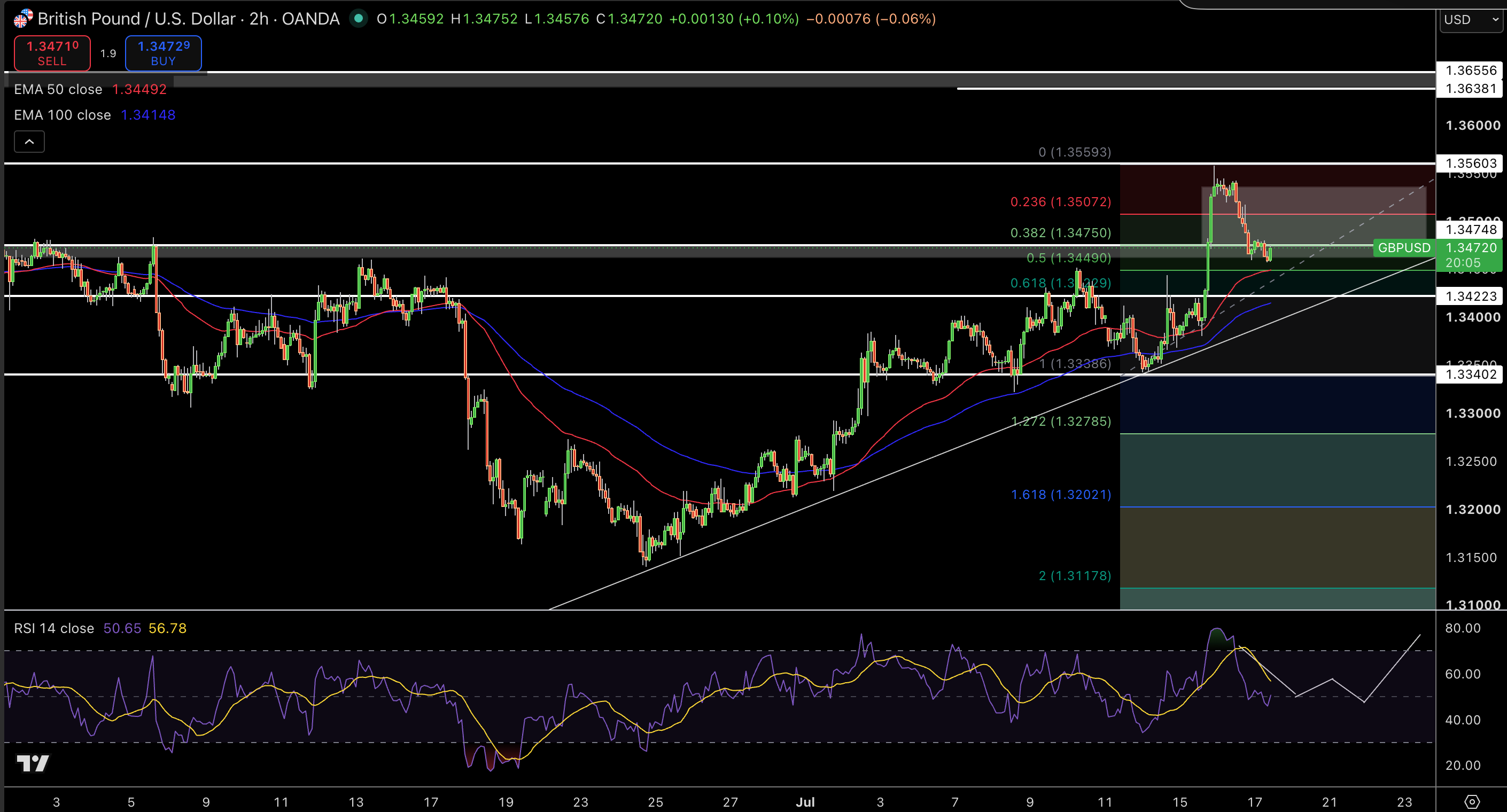This screenshot has height=812, width=1507.
Task: Select the Fib 0 (1.35593) level label
Action: click(x=1075, y=152)
